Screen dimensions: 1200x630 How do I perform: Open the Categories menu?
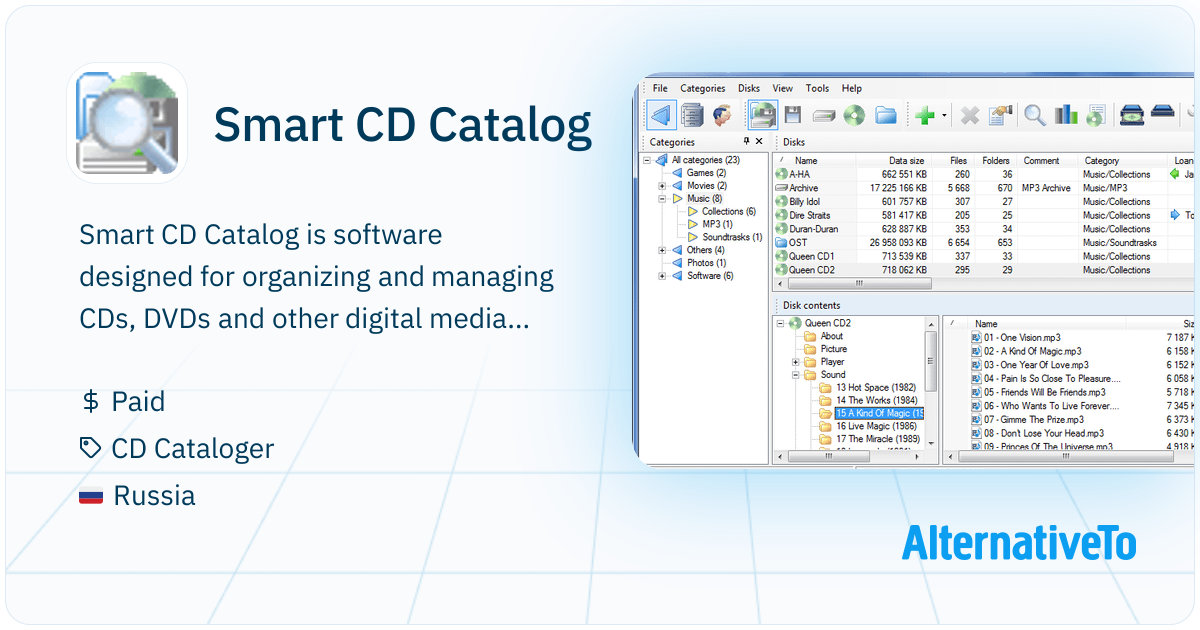pyautogui.click(x=703, y=88)
